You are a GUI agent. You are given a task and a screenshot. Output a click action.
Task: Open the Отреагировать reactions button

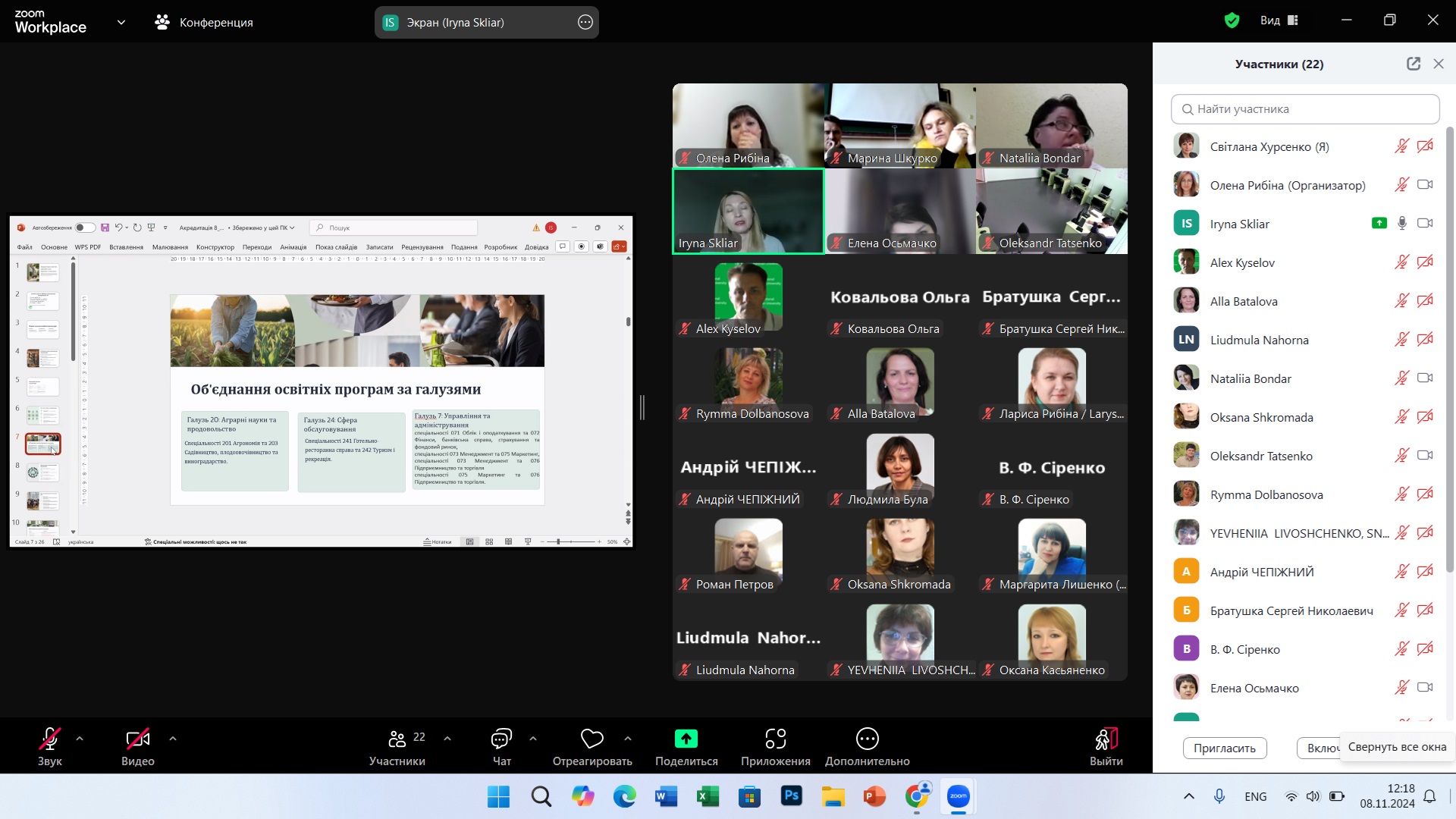click(592, 747)
